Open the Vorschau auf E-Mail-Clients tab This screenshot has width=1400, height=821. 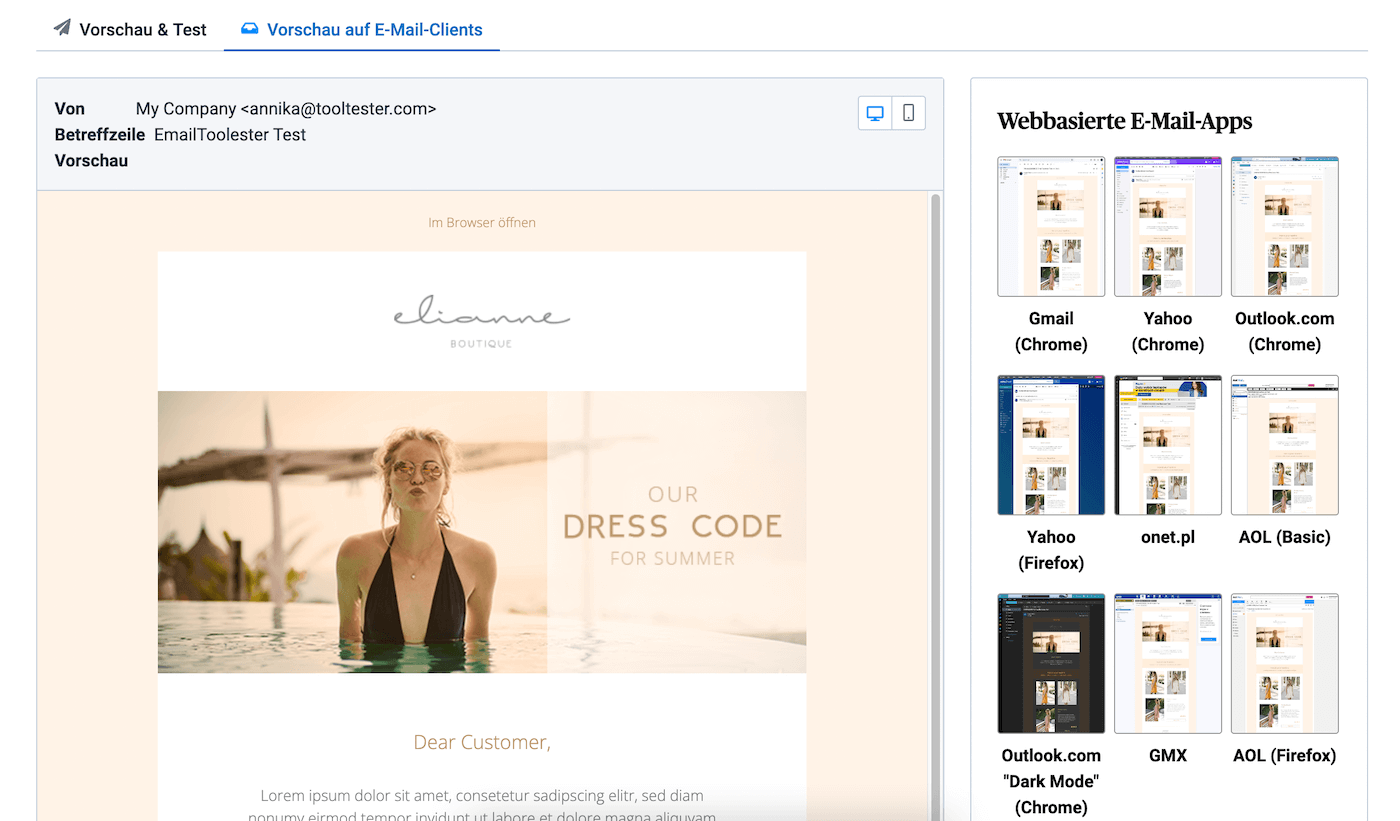(362, 29)
